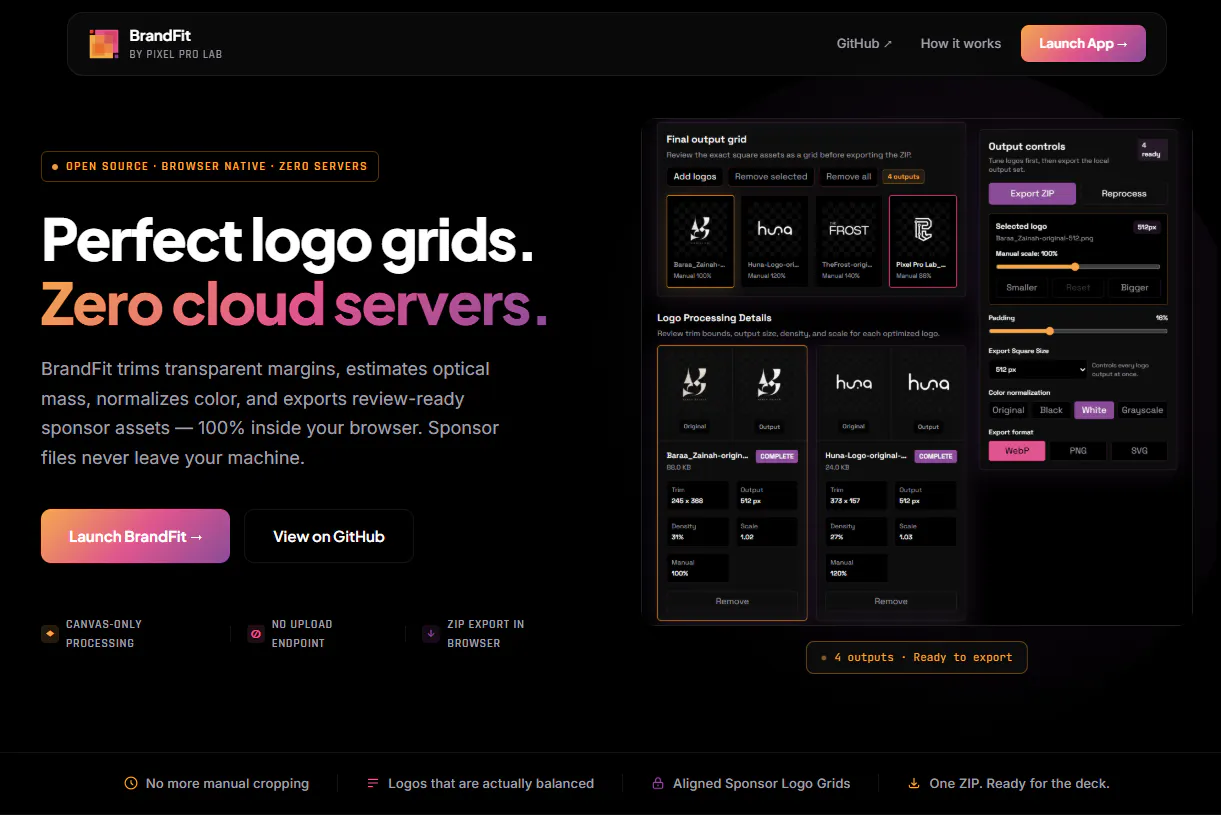Adjust the Padding slider
1221x815 pixels.
tap(1078, 330)
